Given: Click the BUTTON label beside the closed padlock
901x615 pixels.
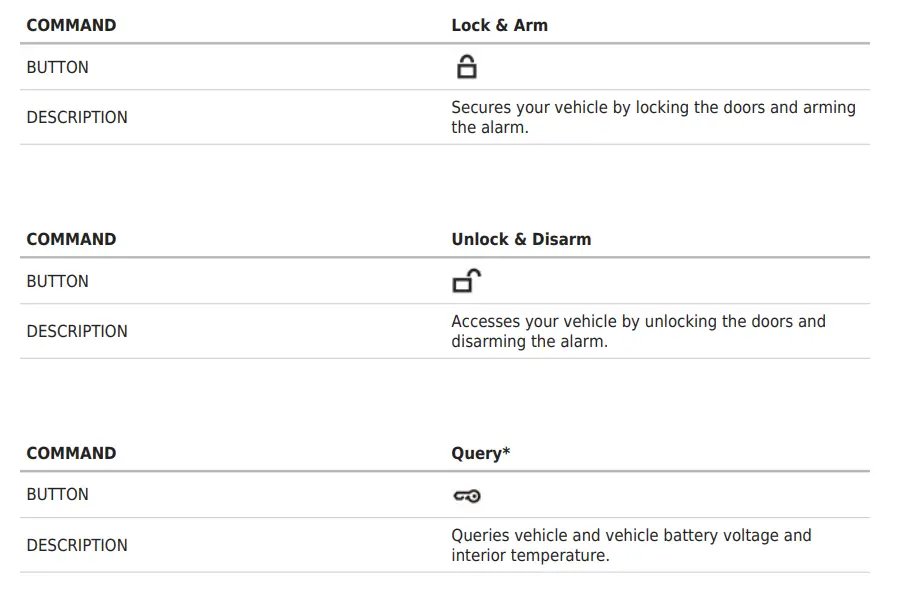Looking at the screenshot, I should (57, 68).
